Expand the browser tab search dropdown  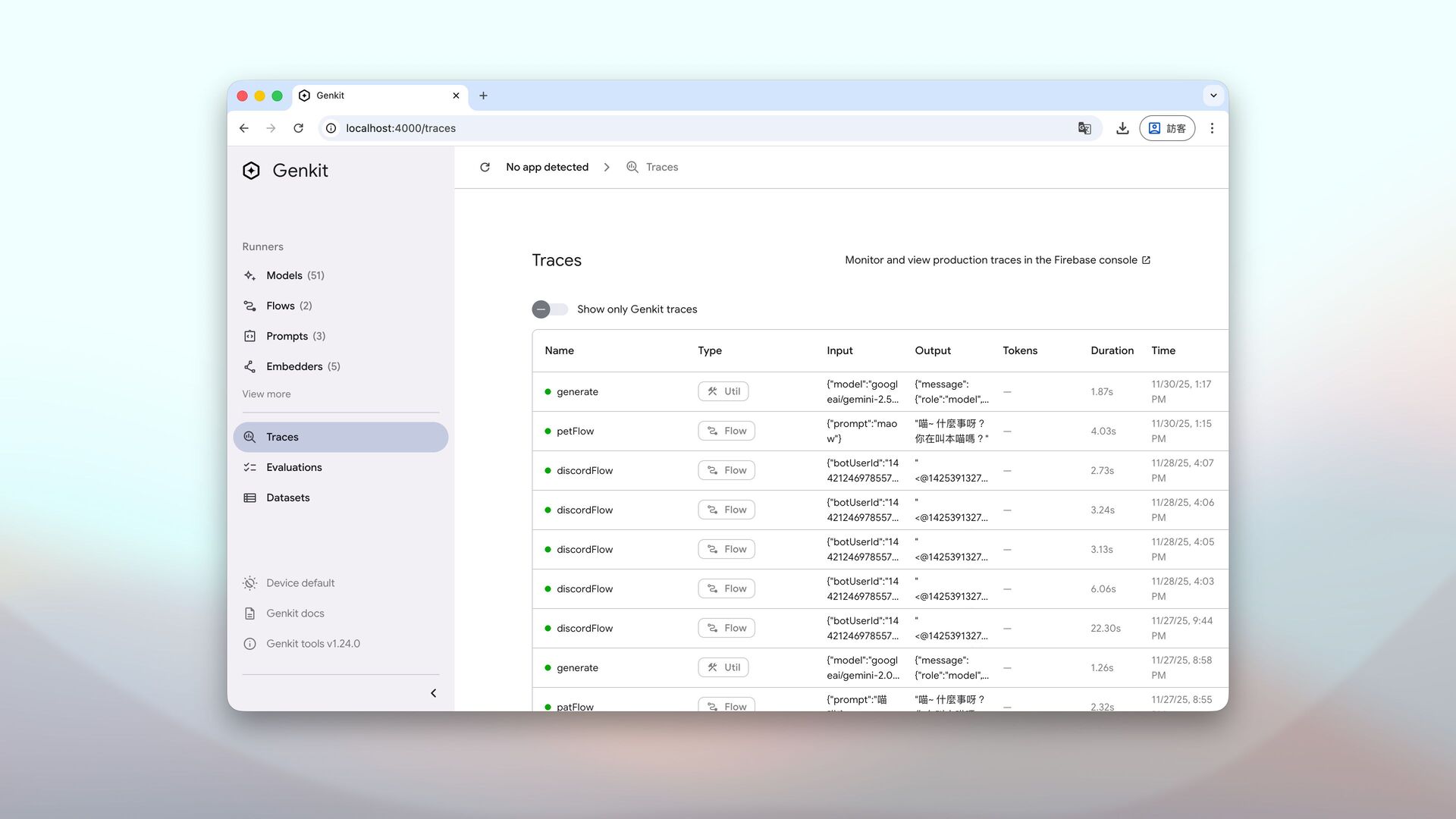(x=1213, y=96)
